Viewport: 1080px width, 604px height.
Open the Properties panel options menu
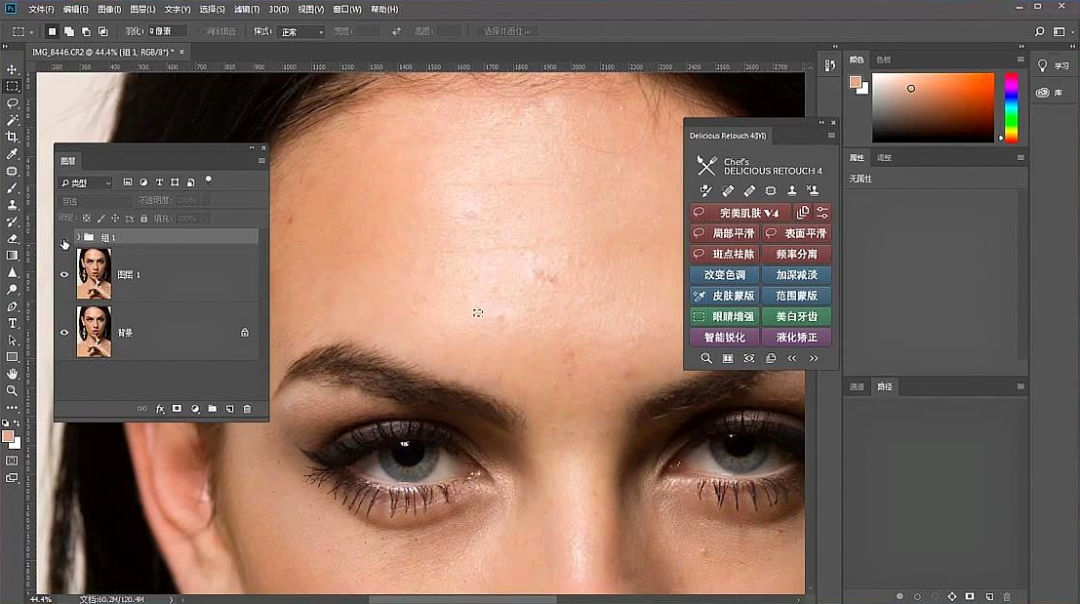(x=1021, y=158)
